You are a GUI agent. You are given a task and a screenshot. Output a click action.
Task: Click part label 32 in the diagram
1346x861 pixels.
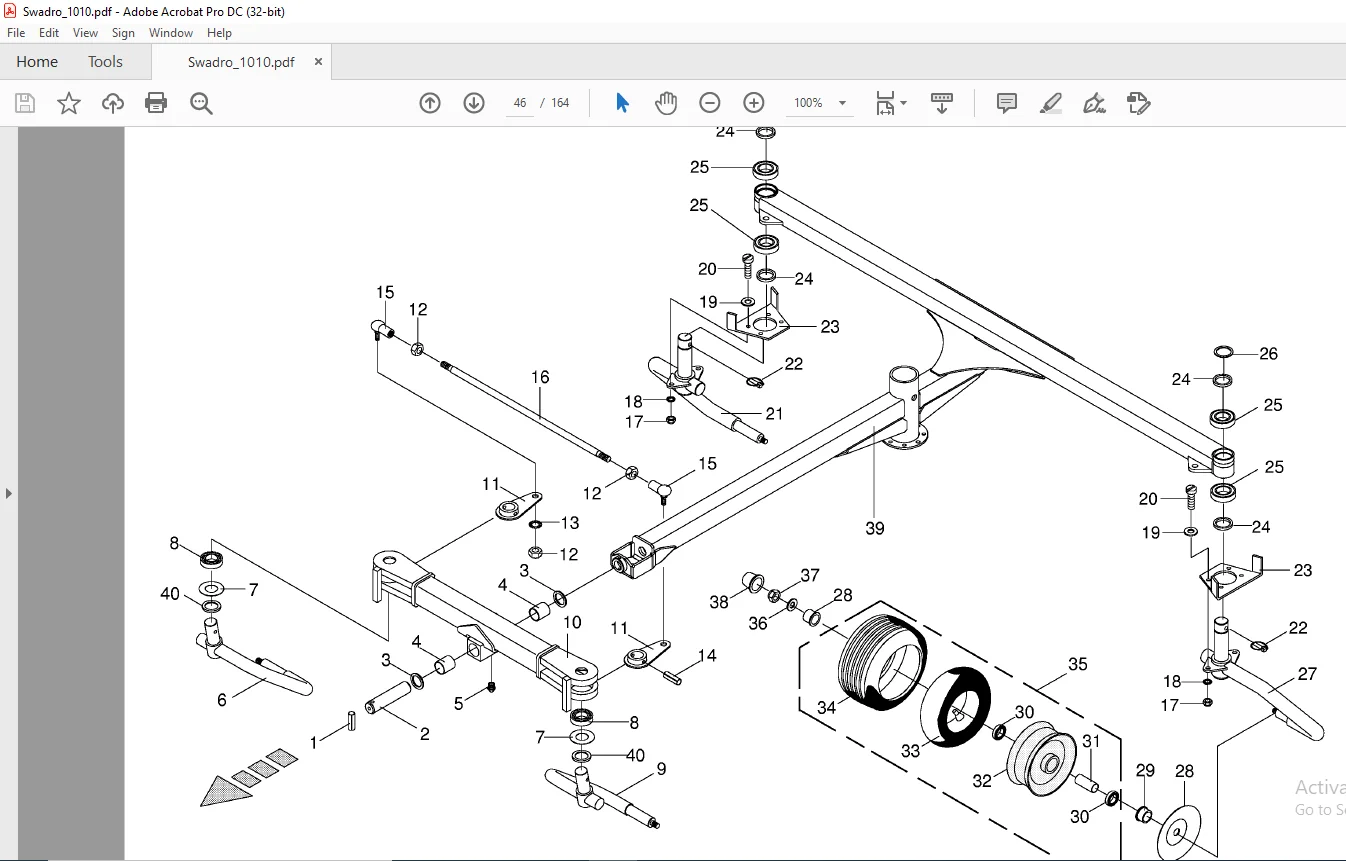point(982,780)
